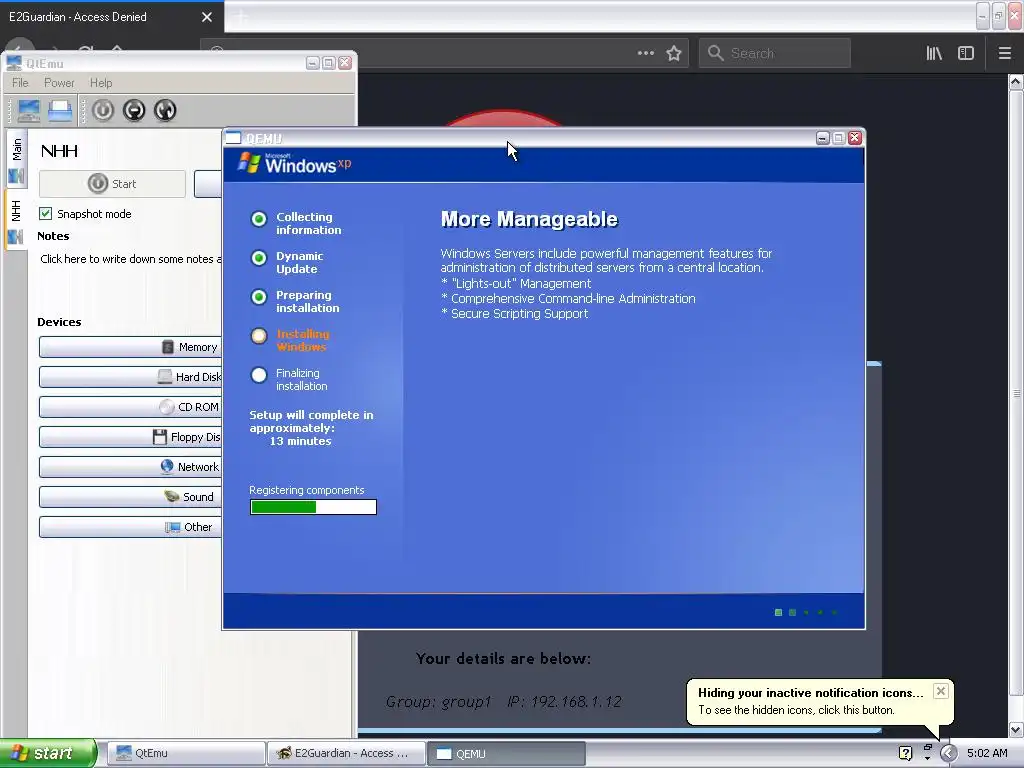The image size is (1024, 768).
Task: Select the Preparing installation step indicator
Action: click(259, 297)
